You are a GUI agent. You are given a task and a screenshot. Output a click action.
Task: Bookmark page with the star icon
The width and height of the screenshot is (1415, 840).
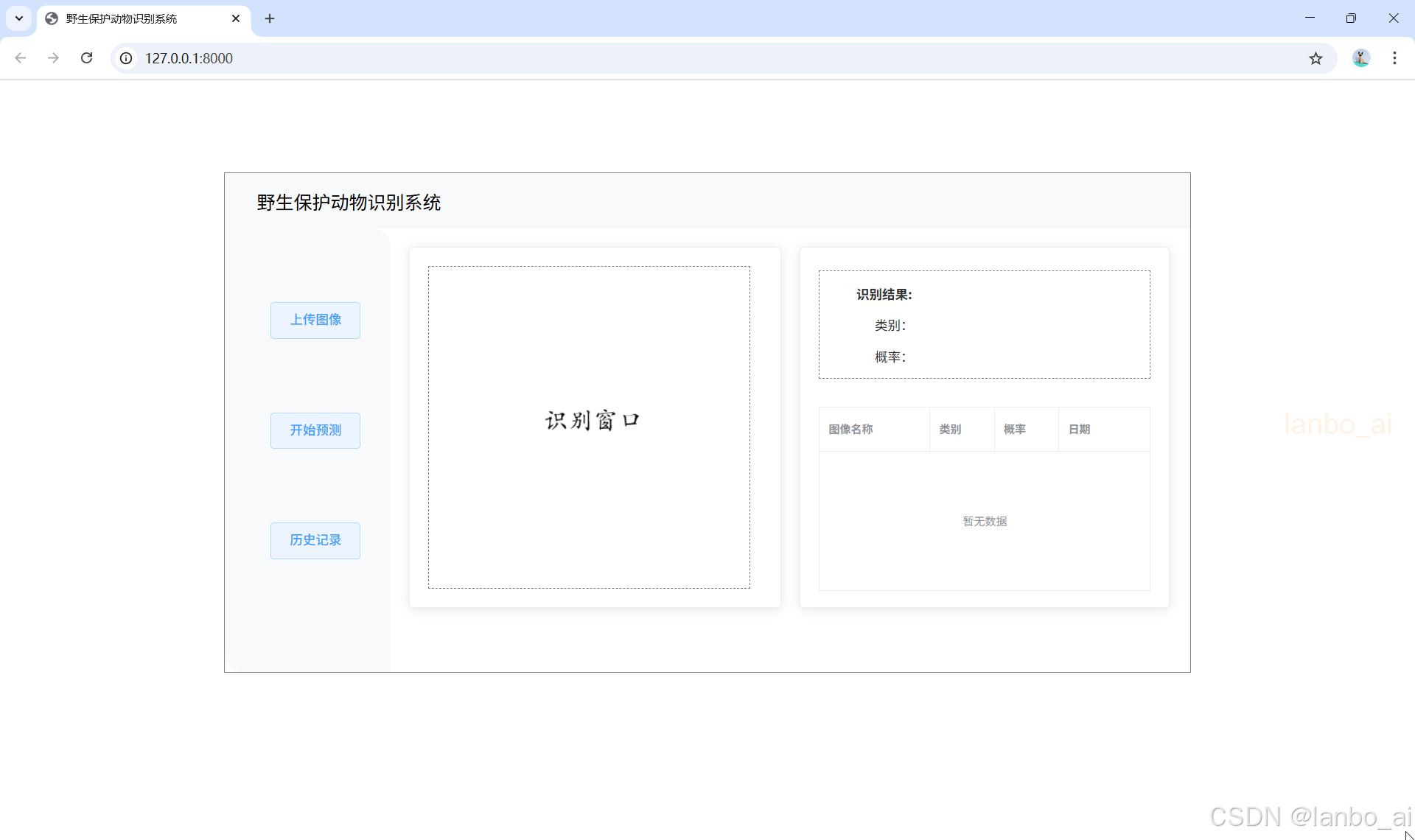pyautogui.click(x=1316, y=58)
